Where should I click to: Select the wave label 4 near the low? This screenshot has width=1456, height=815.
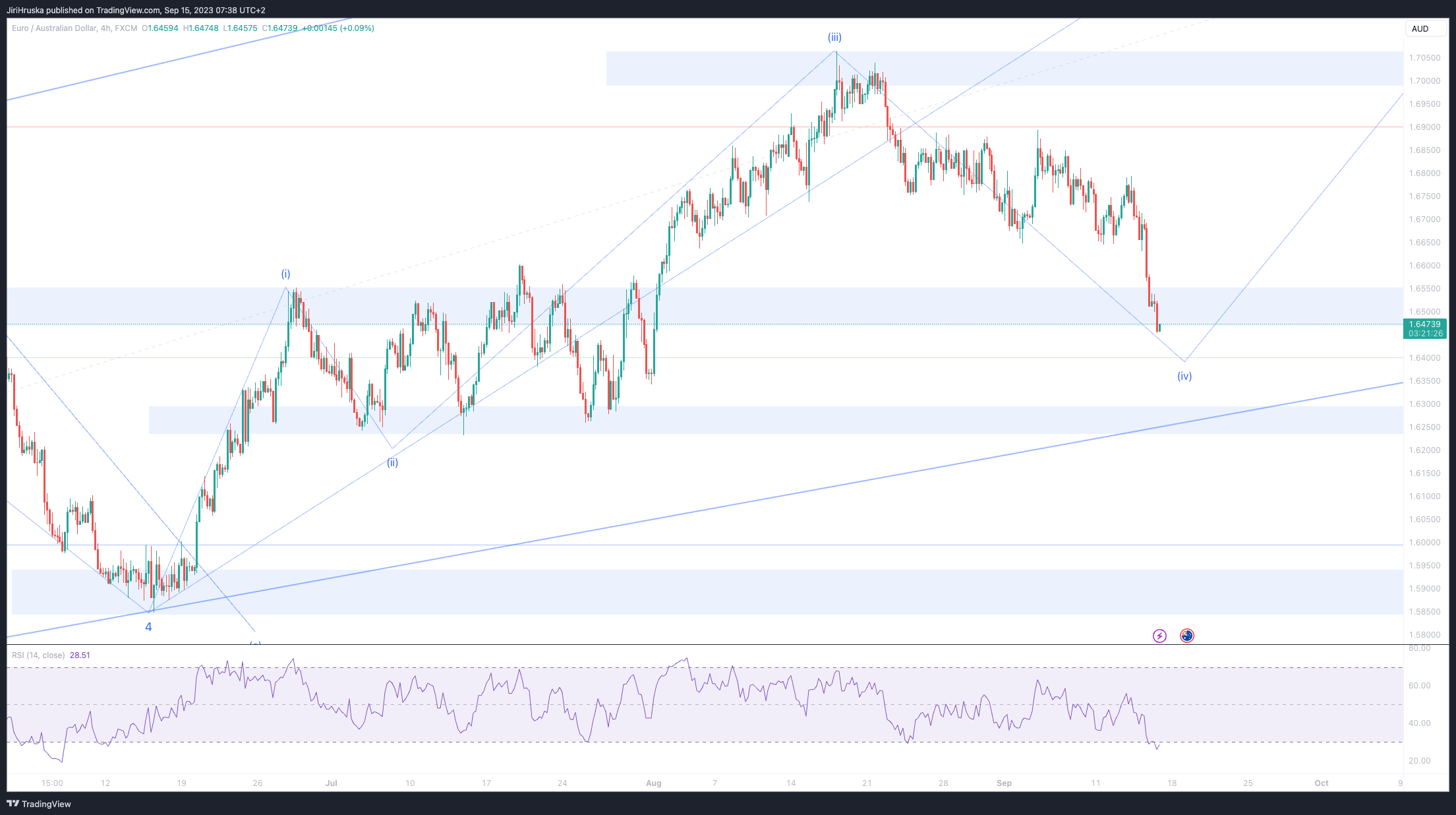coord(148,627)
